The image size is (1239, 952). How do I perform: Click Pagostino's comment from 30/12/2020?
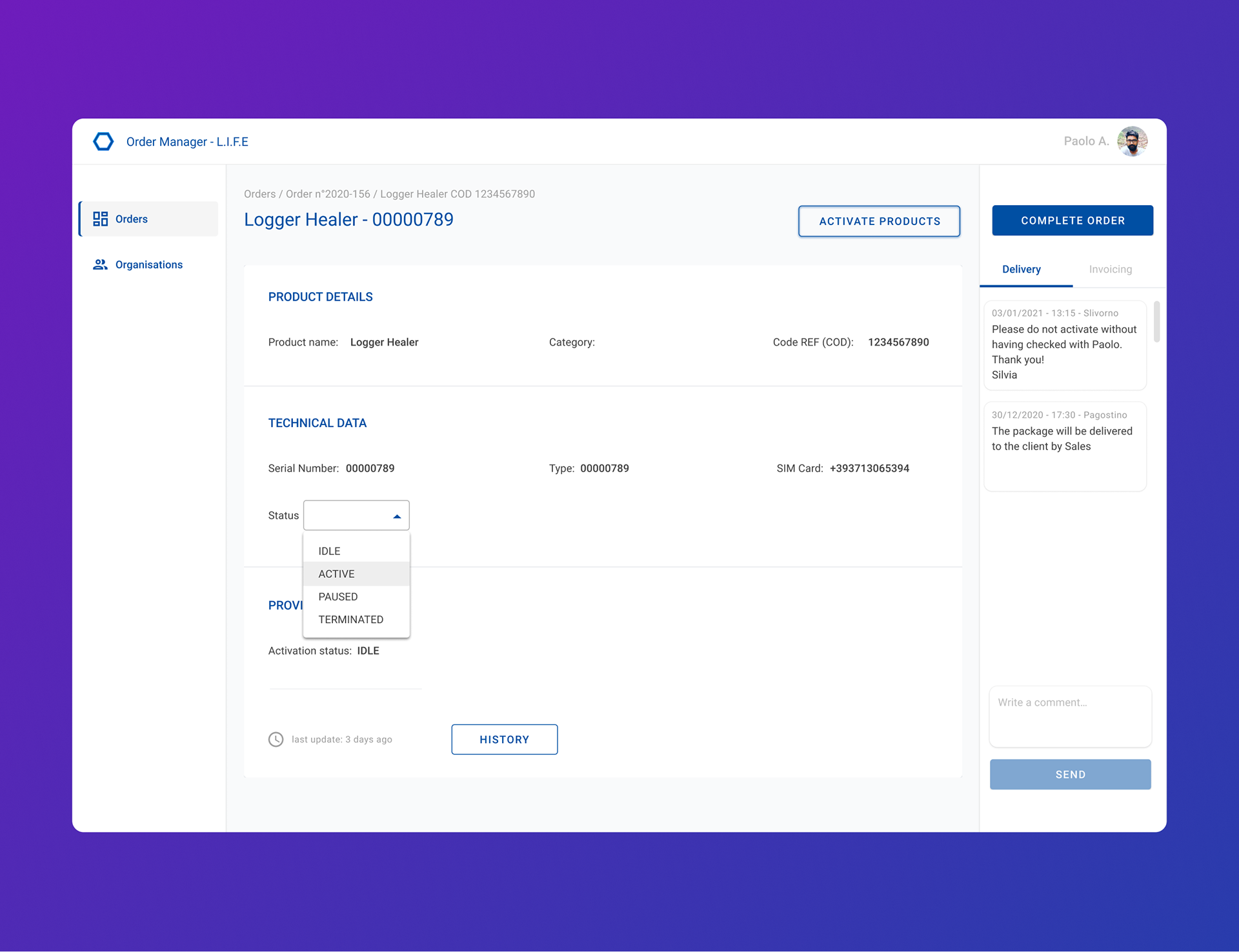coord(1065,446)
